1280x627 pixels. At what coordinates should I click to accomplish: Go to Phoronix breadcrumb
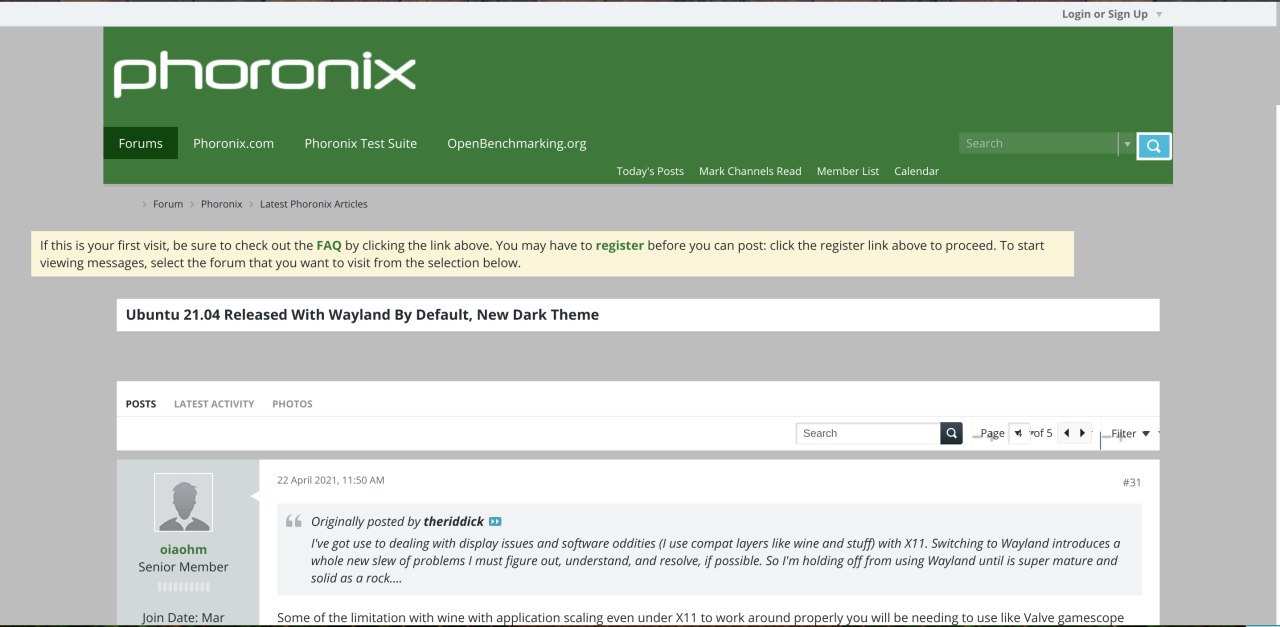[221, 204]
